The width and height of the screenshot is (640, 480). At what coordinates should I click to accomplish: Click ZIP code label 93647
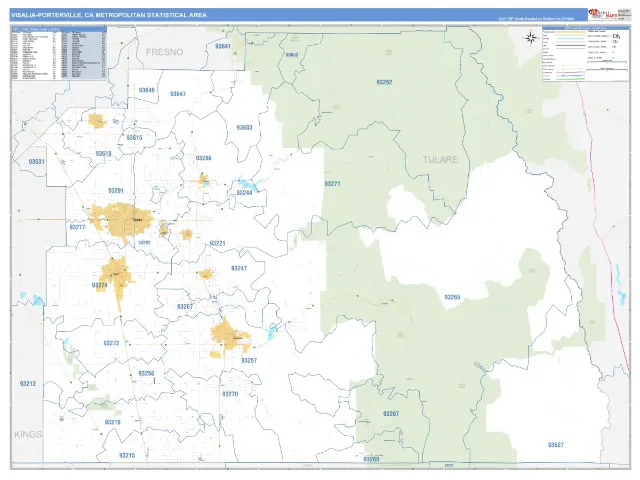pos(178,94)
